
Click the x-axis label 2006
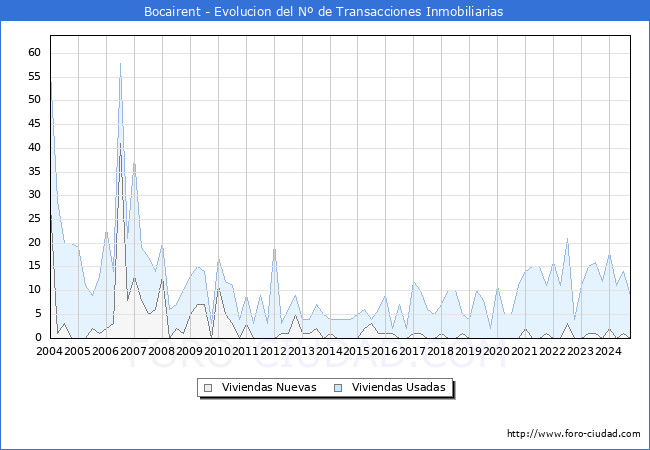pyautogui.click(x=105, y=351)
